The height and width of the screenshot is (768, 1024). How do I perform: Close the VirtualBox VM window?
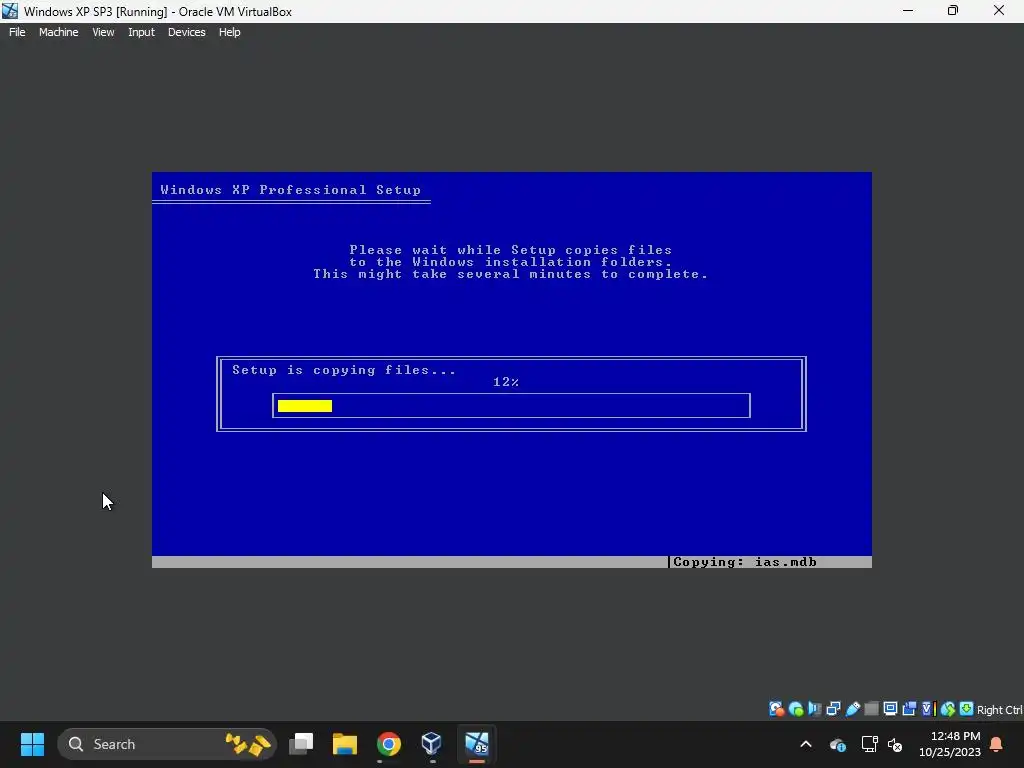[x=999, y=10]
